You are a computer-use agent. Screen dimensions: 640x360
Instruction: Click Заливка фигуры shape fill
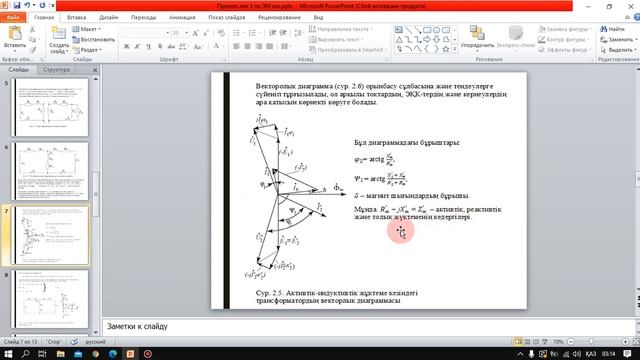pos(565,29)
